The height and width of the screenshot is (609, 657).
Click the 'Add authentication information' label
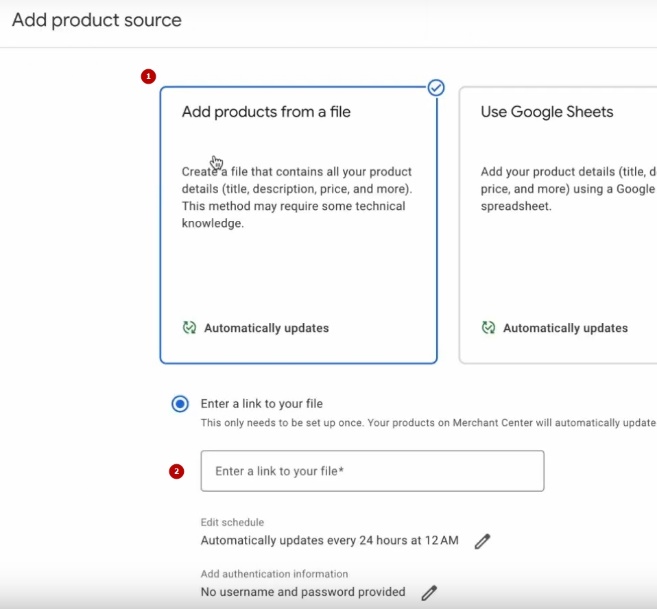274,574
